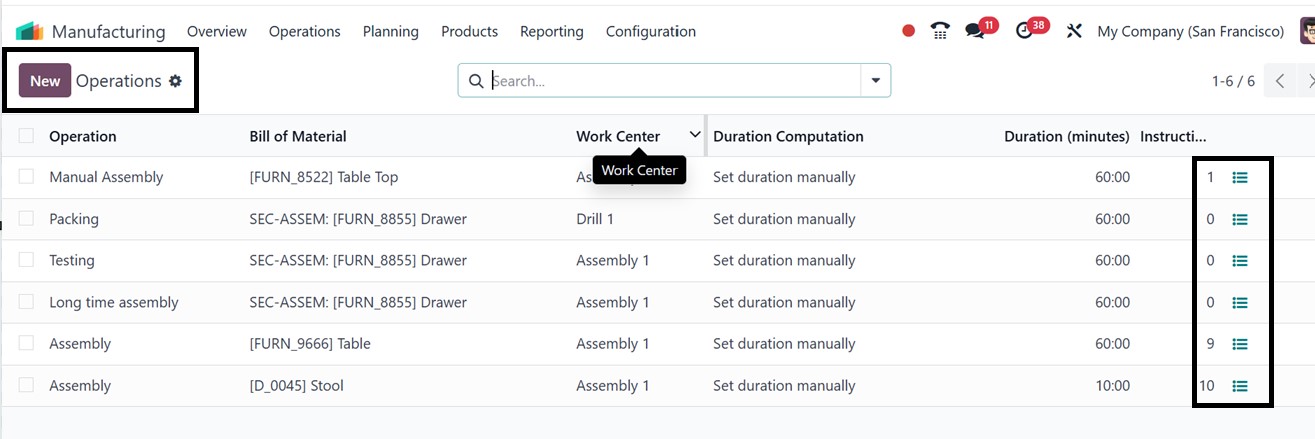This screenshot has height=439, width=1315.
Task: Focus the Search input field
Action: pyautogui.click(x=670, y=81)
